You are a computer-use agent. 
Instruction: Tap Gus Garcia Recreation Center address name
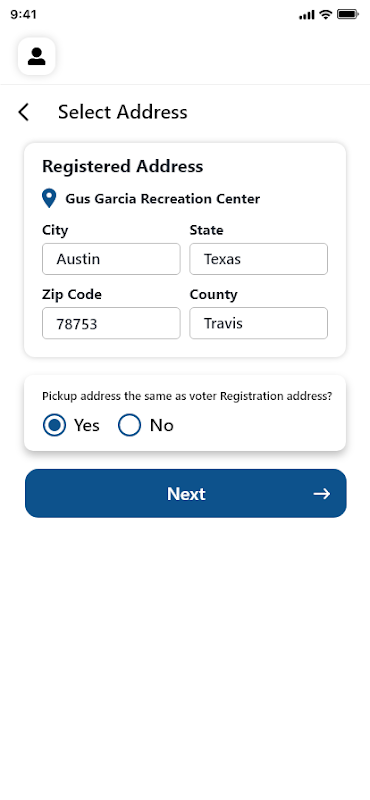pyautogui.click(x=163, y=199)
